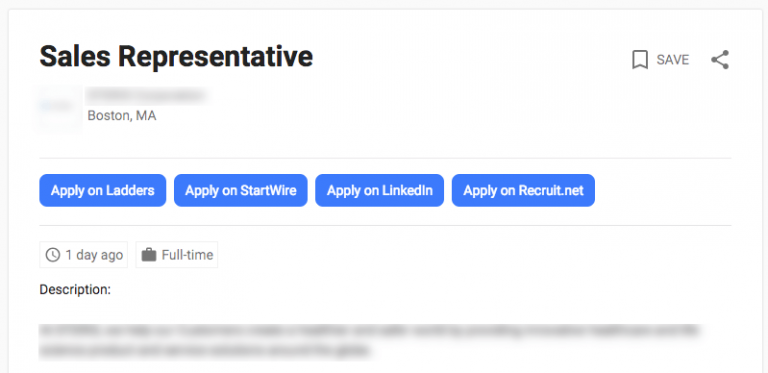The width and height of the screenshot is (768, 373).
Task: Apply on Ladders
Action: point(102,190)
